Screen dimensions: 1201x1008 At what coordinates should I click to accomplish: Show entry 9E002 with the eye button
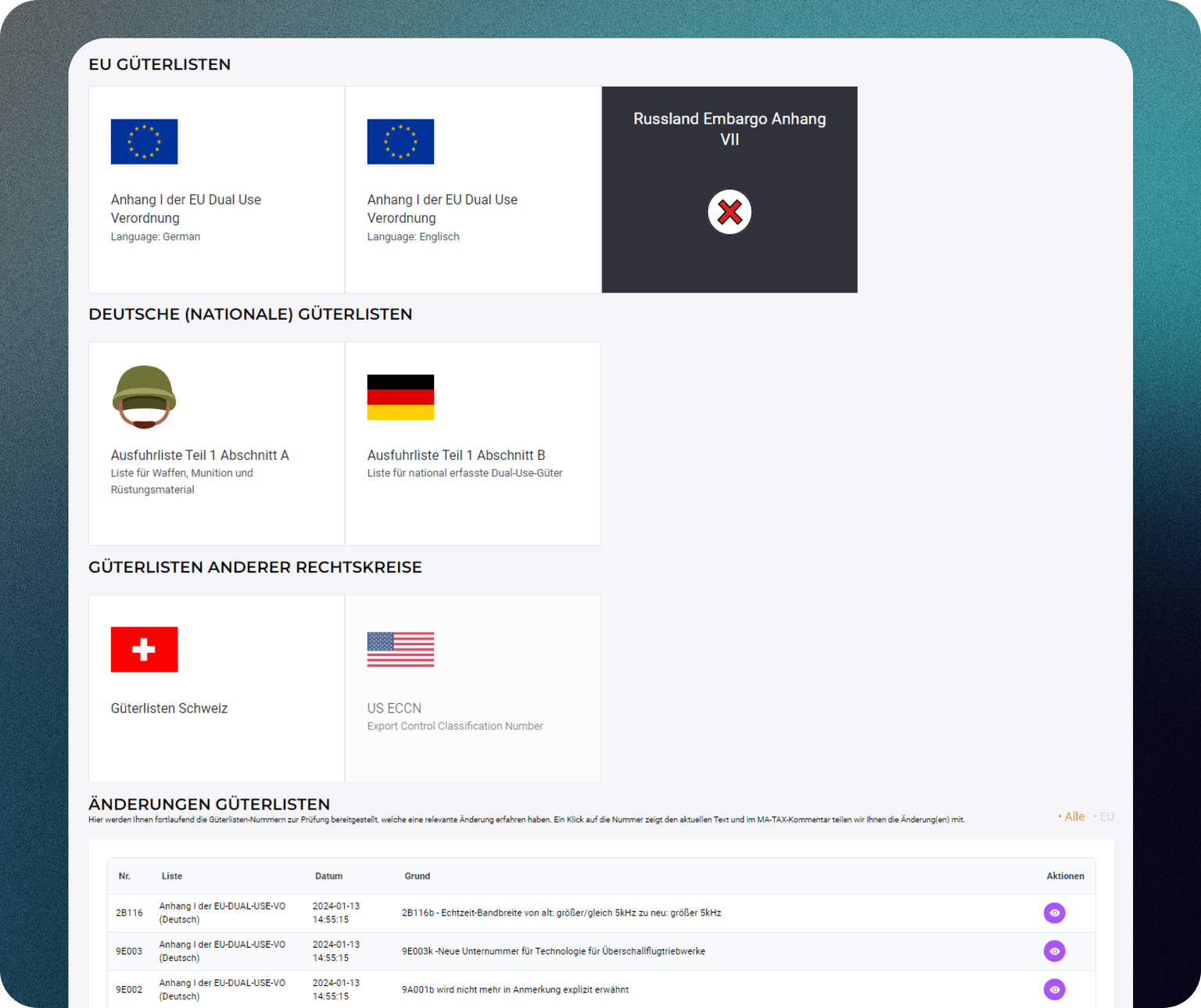pyautogui.click(x=1054, y=989)
